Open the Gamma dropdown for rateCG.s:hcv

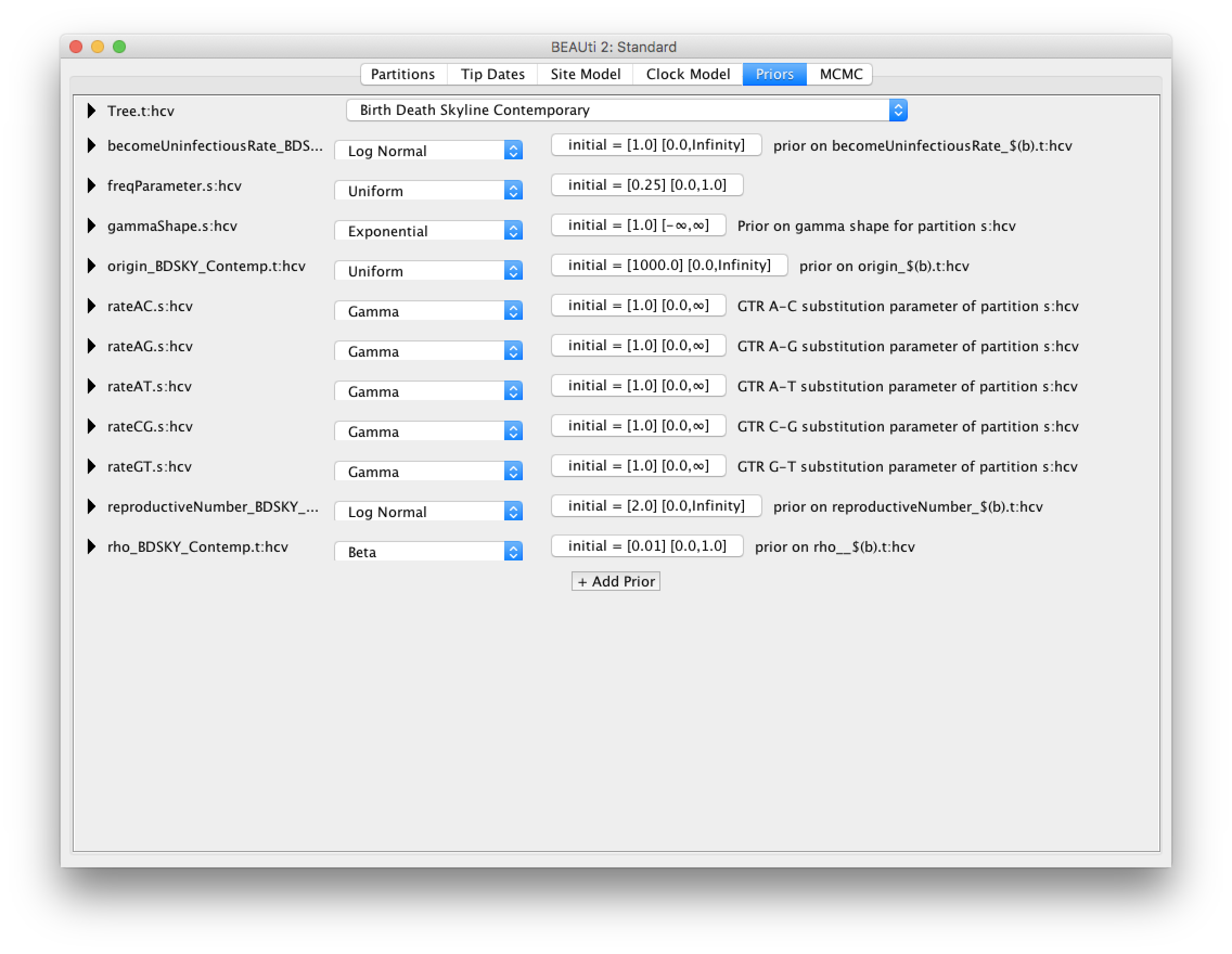click(428, 431)
